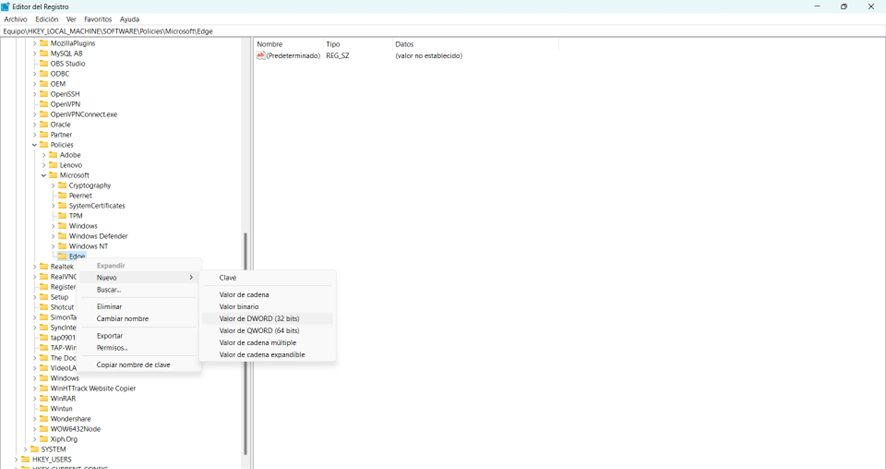Expand the WOW6432Node key
886x469 pixels.
[x=34, y=429]
